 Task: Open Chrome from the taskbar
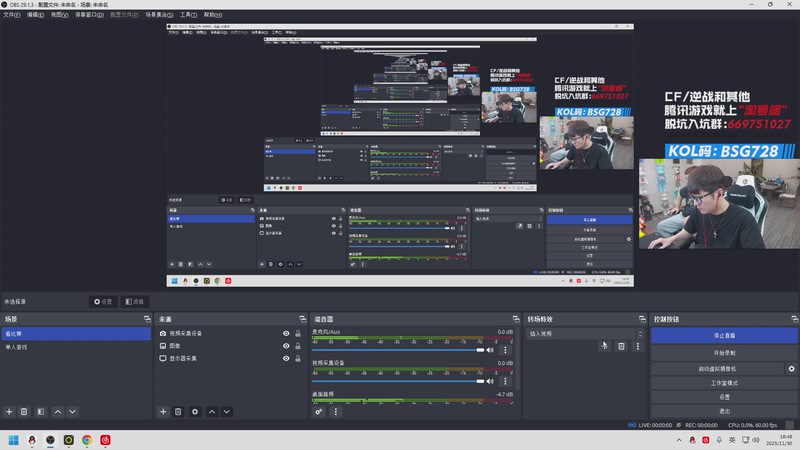(87, 440)
